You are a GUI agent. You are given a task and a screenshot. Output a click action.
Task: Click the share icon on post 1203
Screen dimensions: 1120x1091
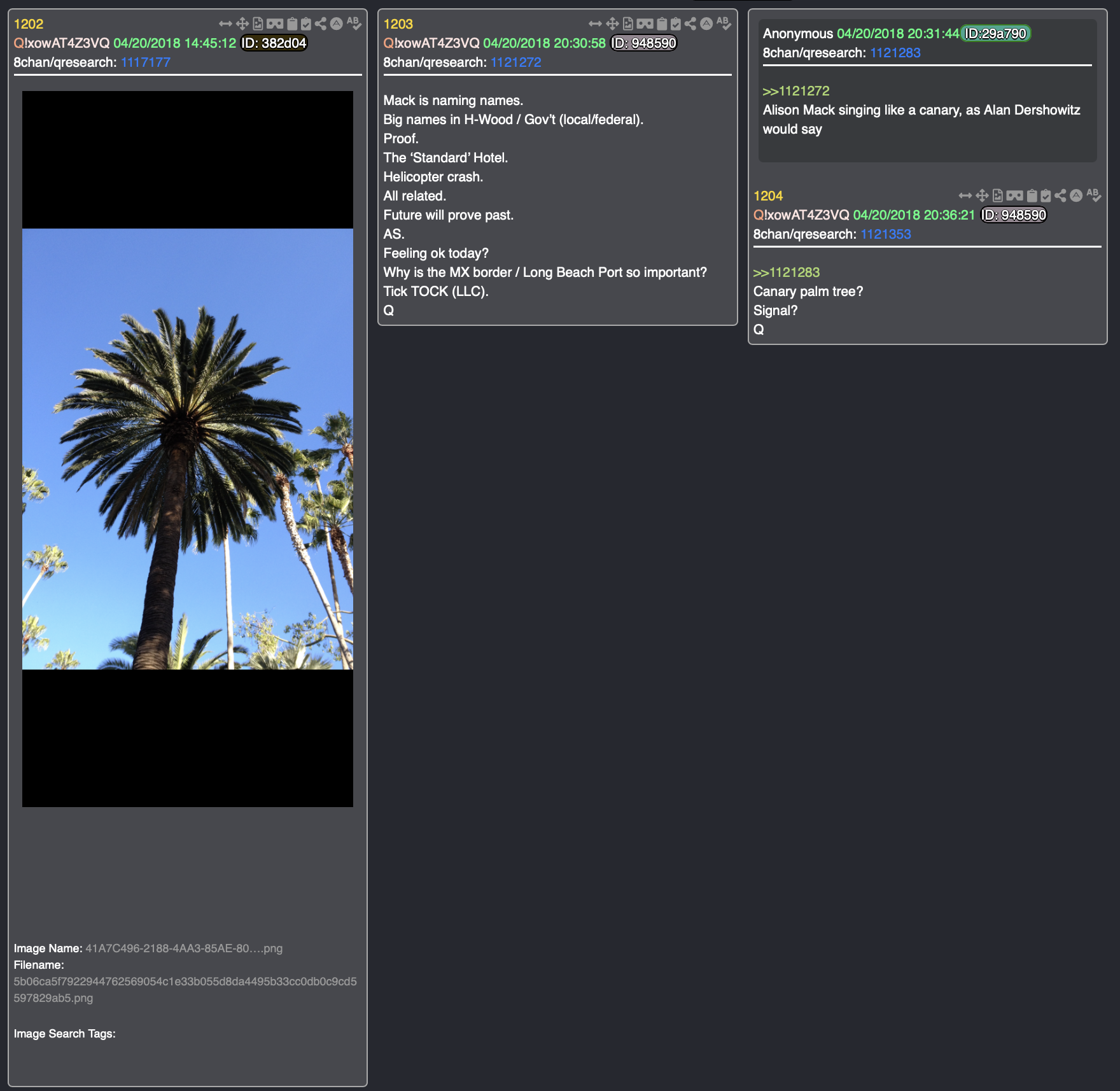690,24
